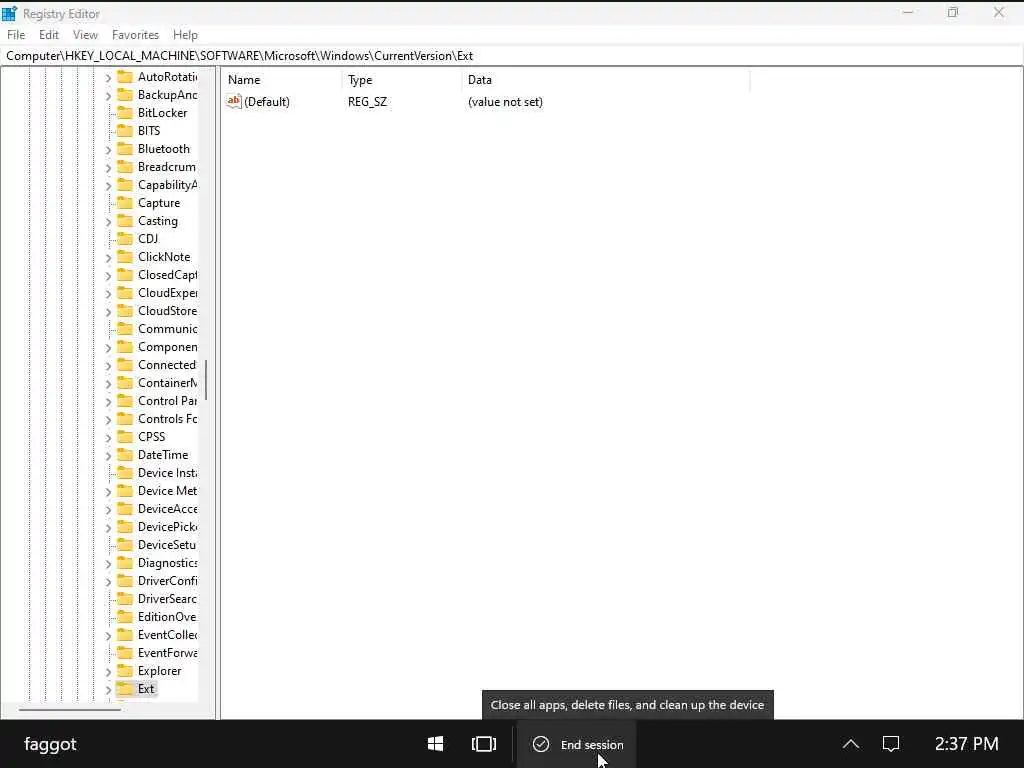The height and width of the screenshot is (768, 1024).
Task: Select the EventForwarding tree key
Action: click(x=167, y=652)
